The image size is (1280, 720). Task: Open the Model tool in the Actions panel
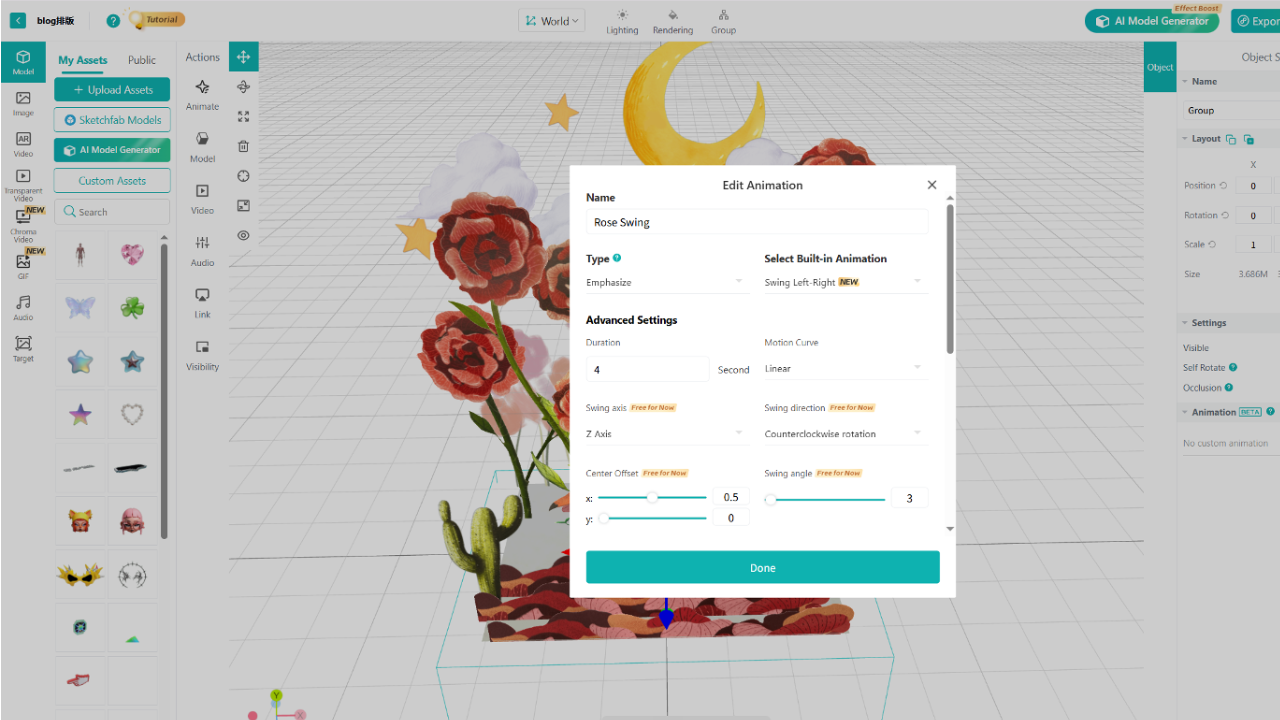pyautogui.click(x=202, y=146)
